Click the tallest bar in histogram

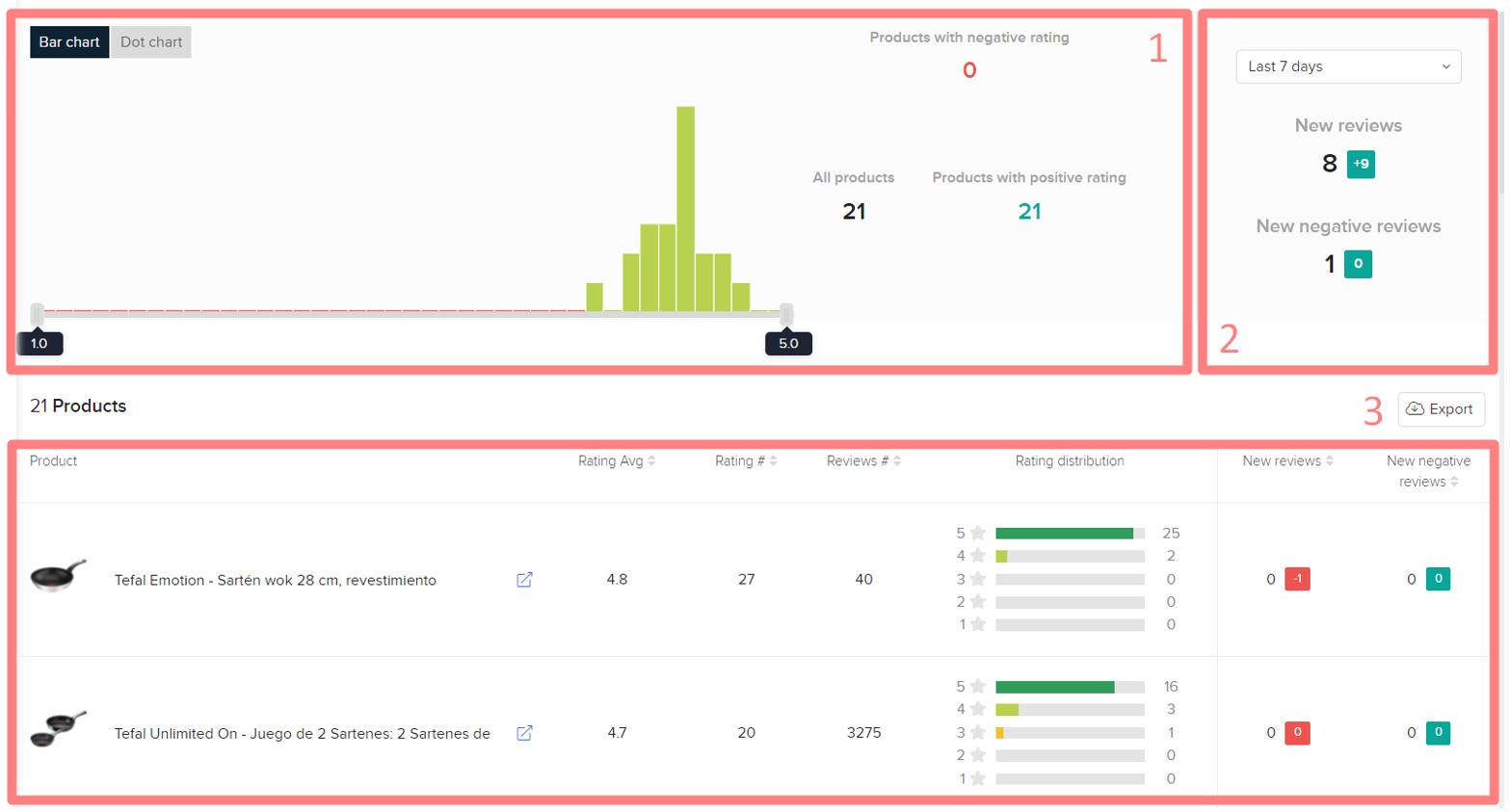[685, 209]
